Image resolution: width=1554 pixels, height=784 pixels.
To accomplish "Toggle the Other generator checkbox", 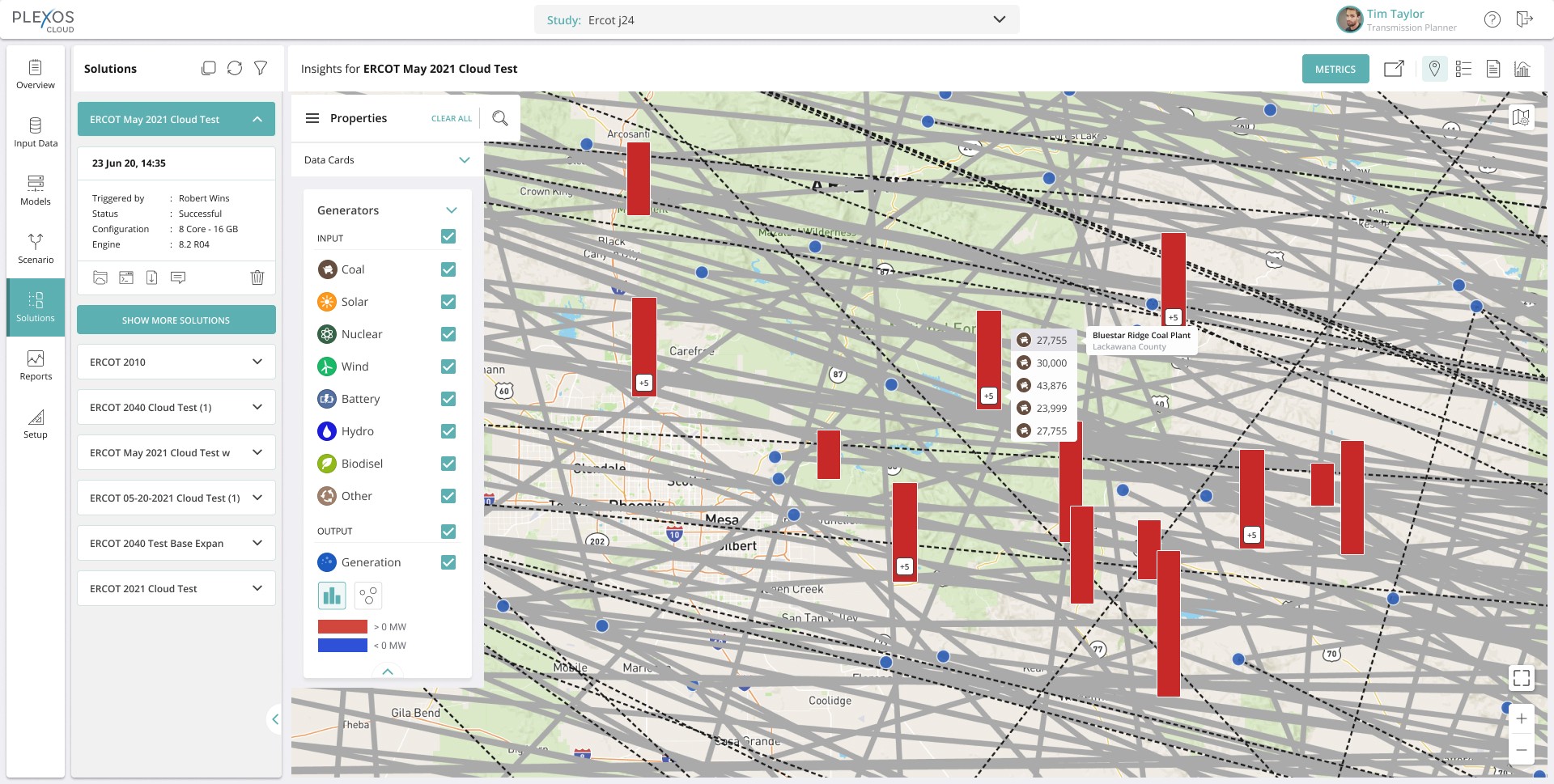I will [448, 496].
